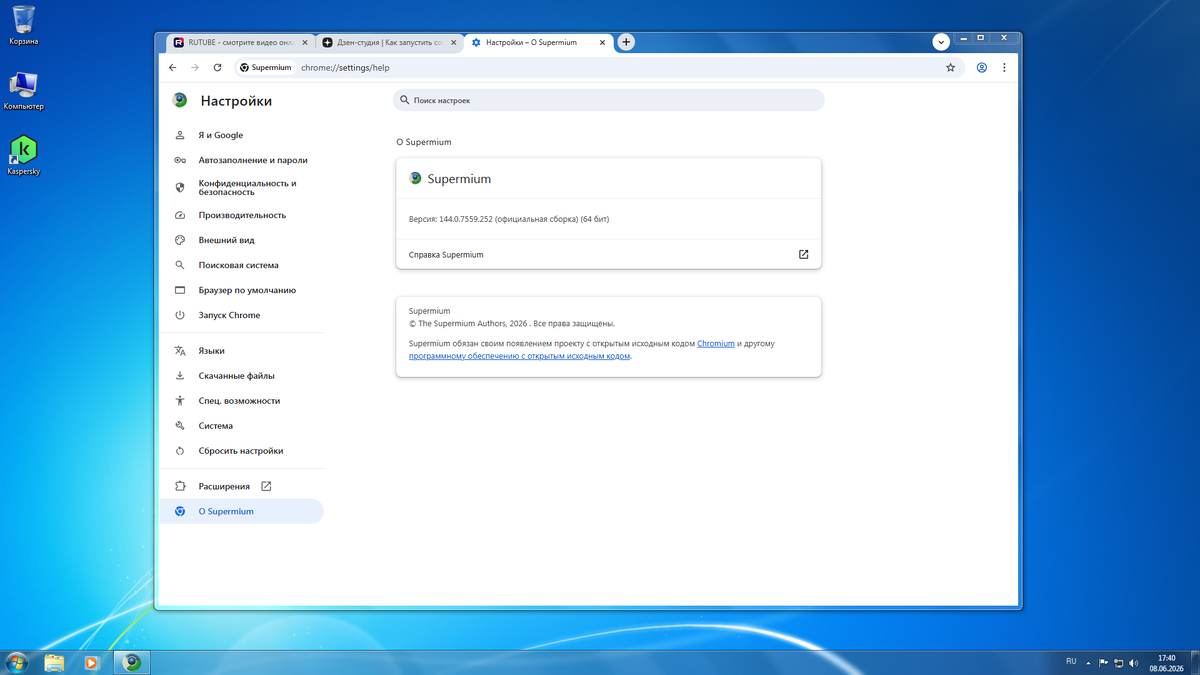Open Расширения in the sidebar
This screenshot has width=1200, height=675.
tap(242, 486)
